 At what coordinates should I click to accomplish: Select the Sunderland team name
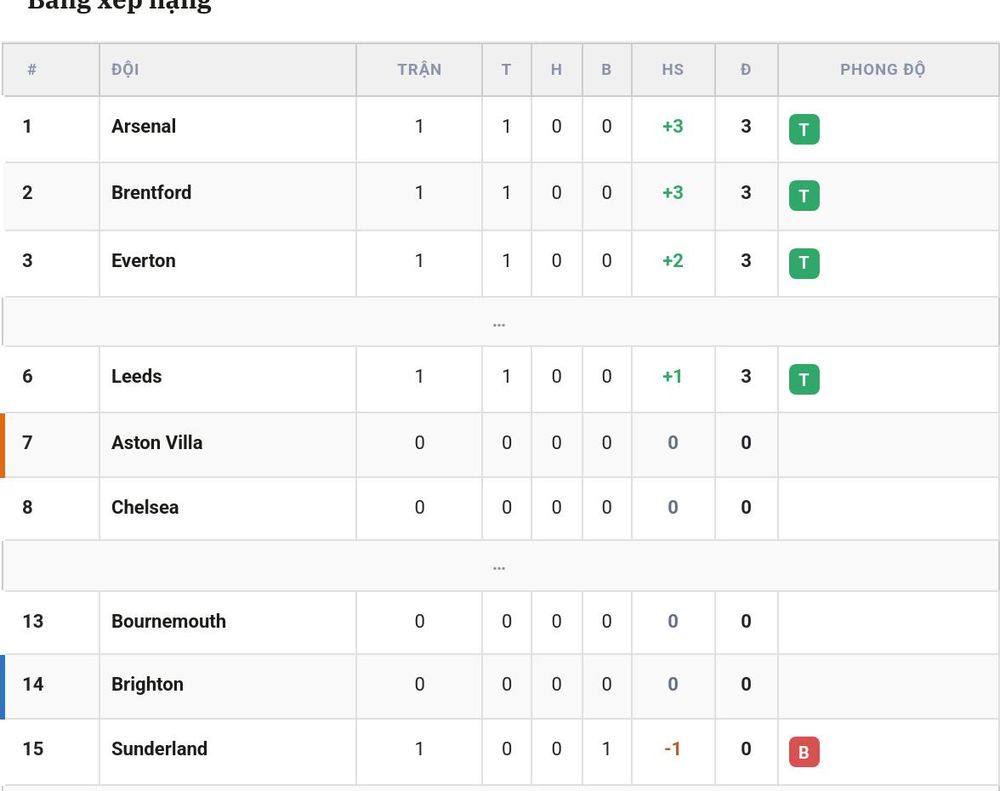click(159, 749)
